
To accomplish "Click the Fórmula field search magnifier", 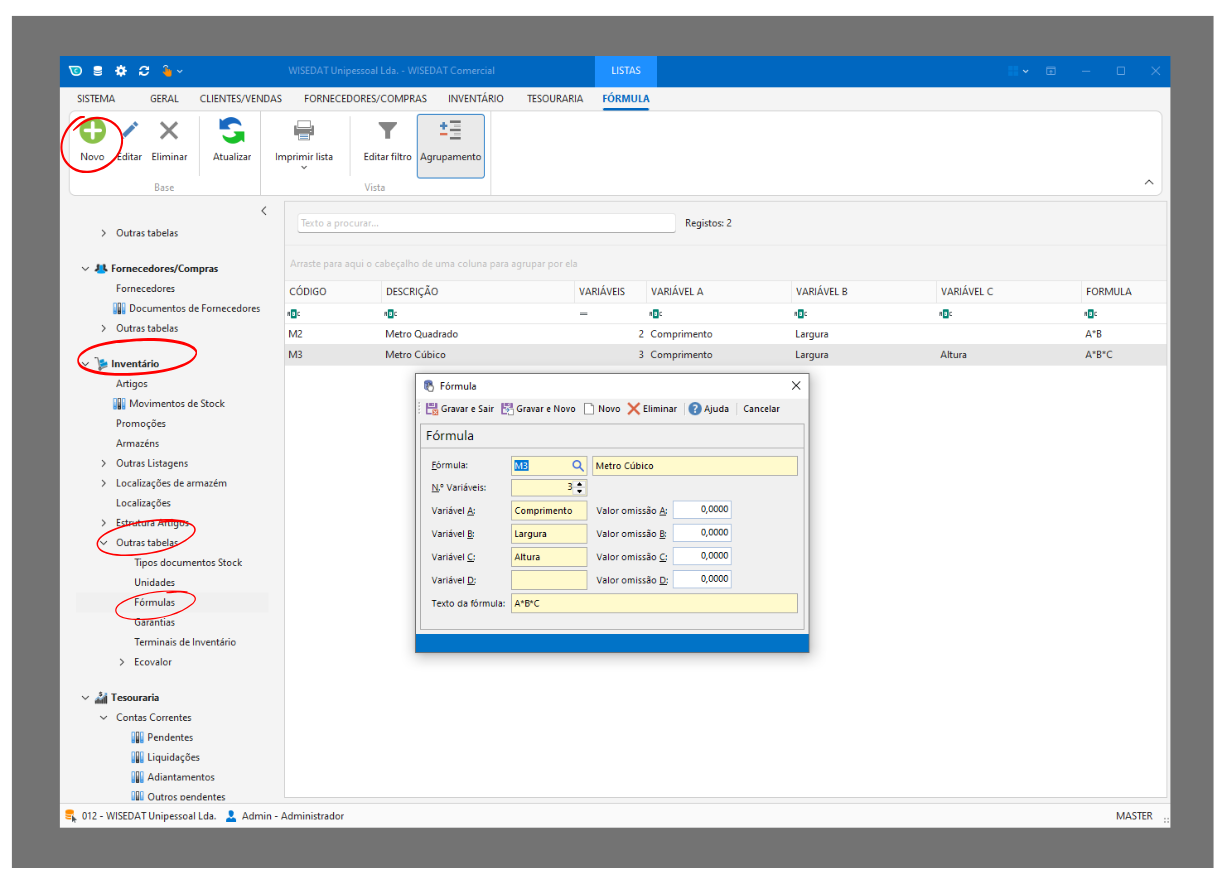I will (x=578, y=466).
